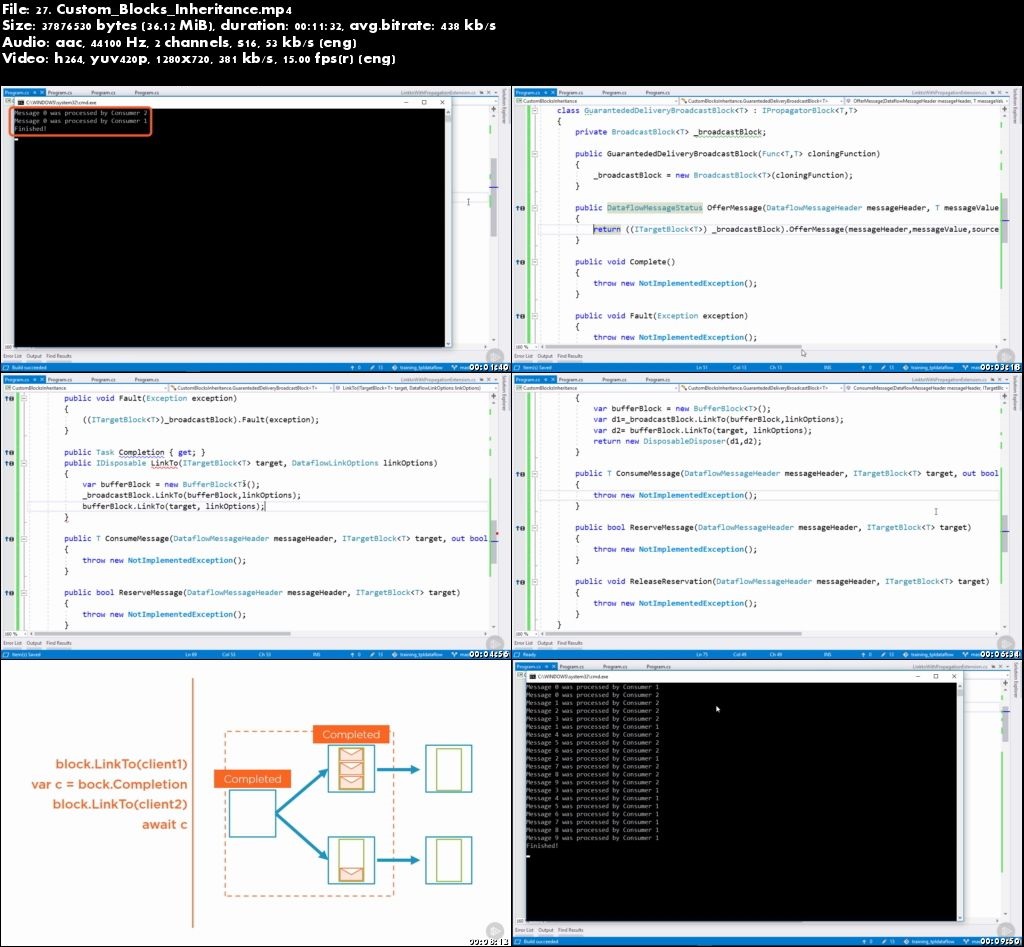Minimize the cmd.exe console window in 00:09:50 frame

[x=918, y=677]
